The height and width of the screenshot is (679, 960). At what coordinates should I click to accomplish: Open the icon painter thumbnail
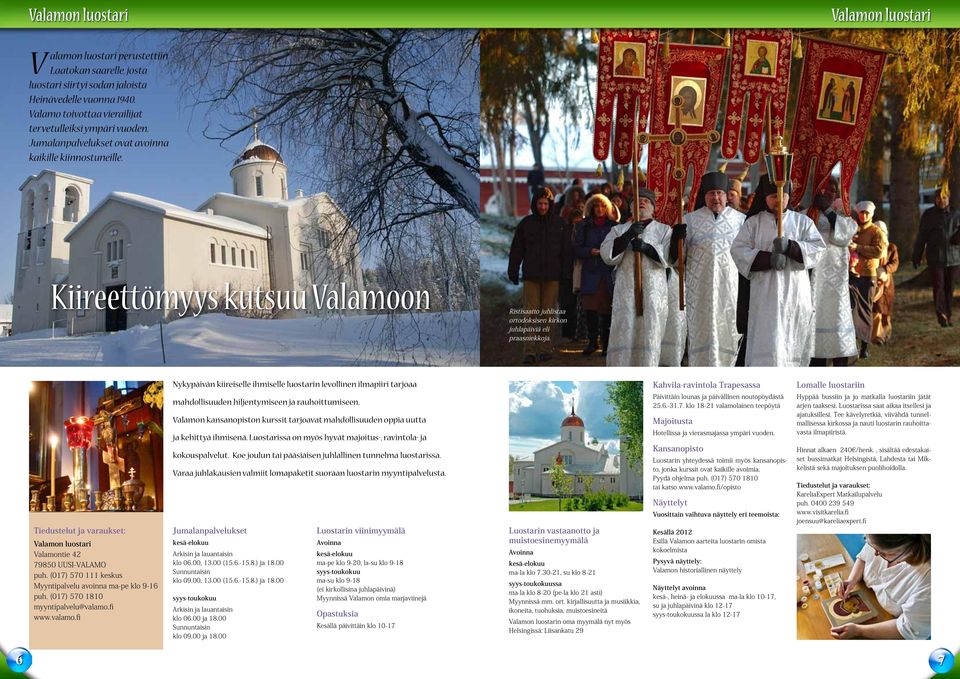coord(863,587)
